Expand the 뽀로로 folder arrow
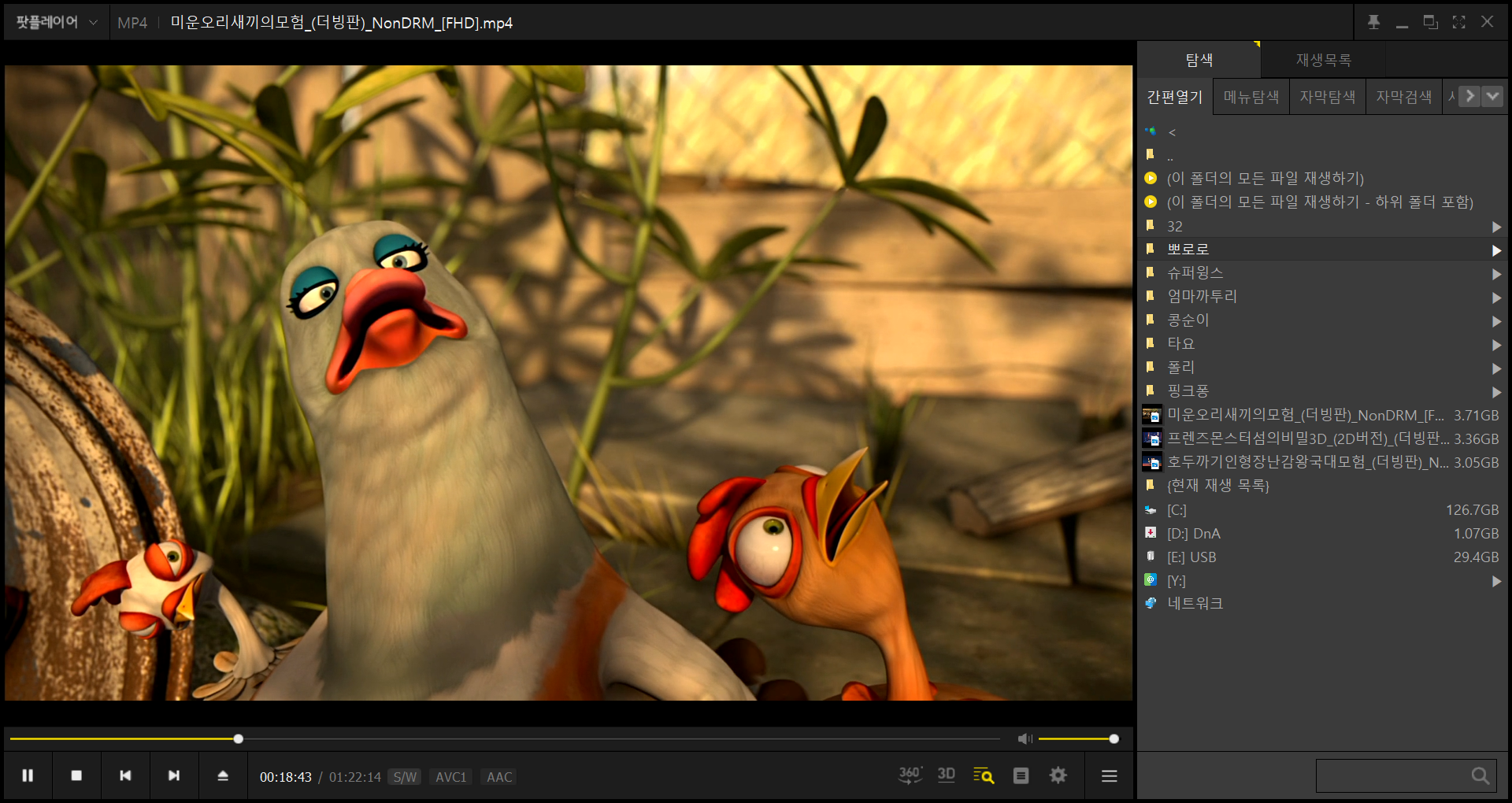The width and height of the screenshot is (1512, 803). (1496, 250)
